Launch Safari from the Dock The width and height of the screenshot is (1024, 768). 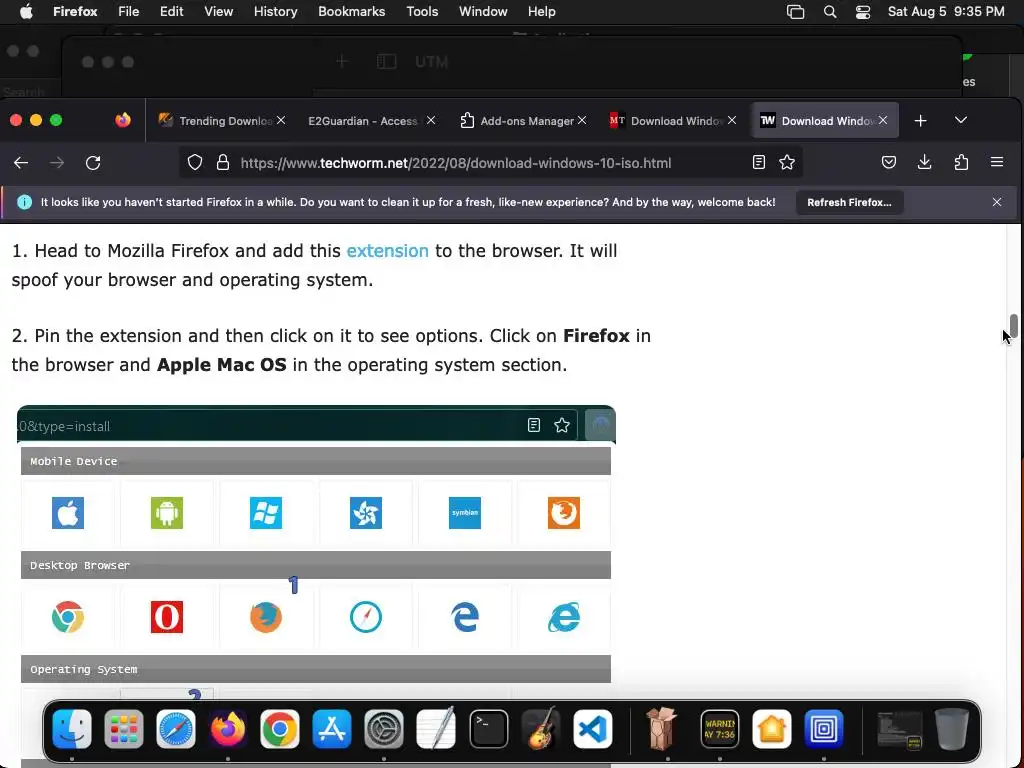point(176,729)
